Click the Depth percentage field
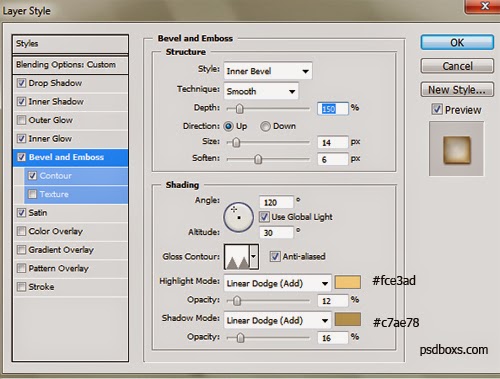The image size is (500, 379). tap(333, 109)
